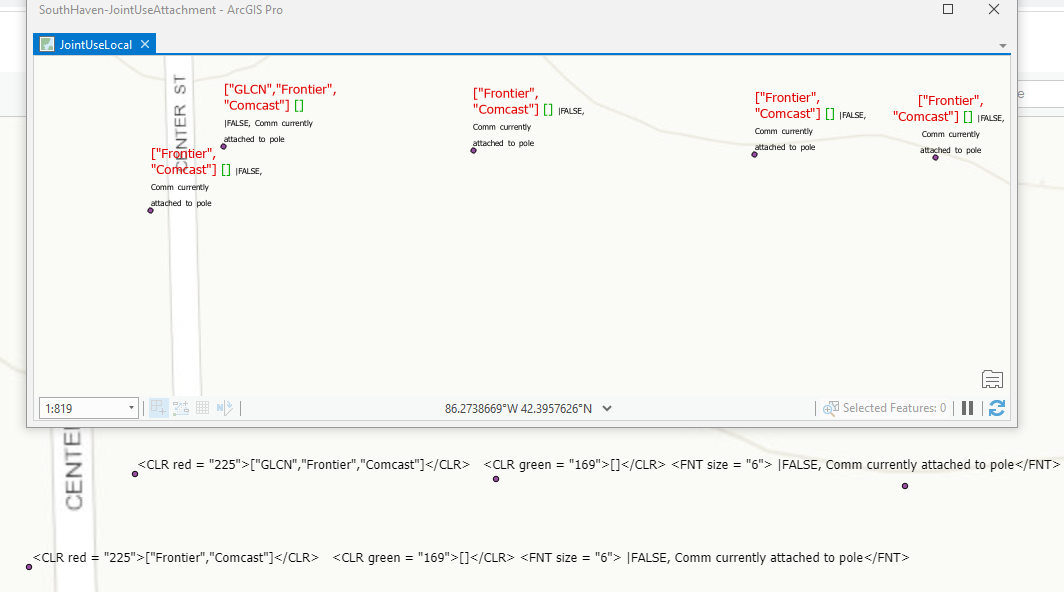Click the Correct to North direction icon
Image resolution: width=1064 pixels, height=592 pixels.
[225, 408]
